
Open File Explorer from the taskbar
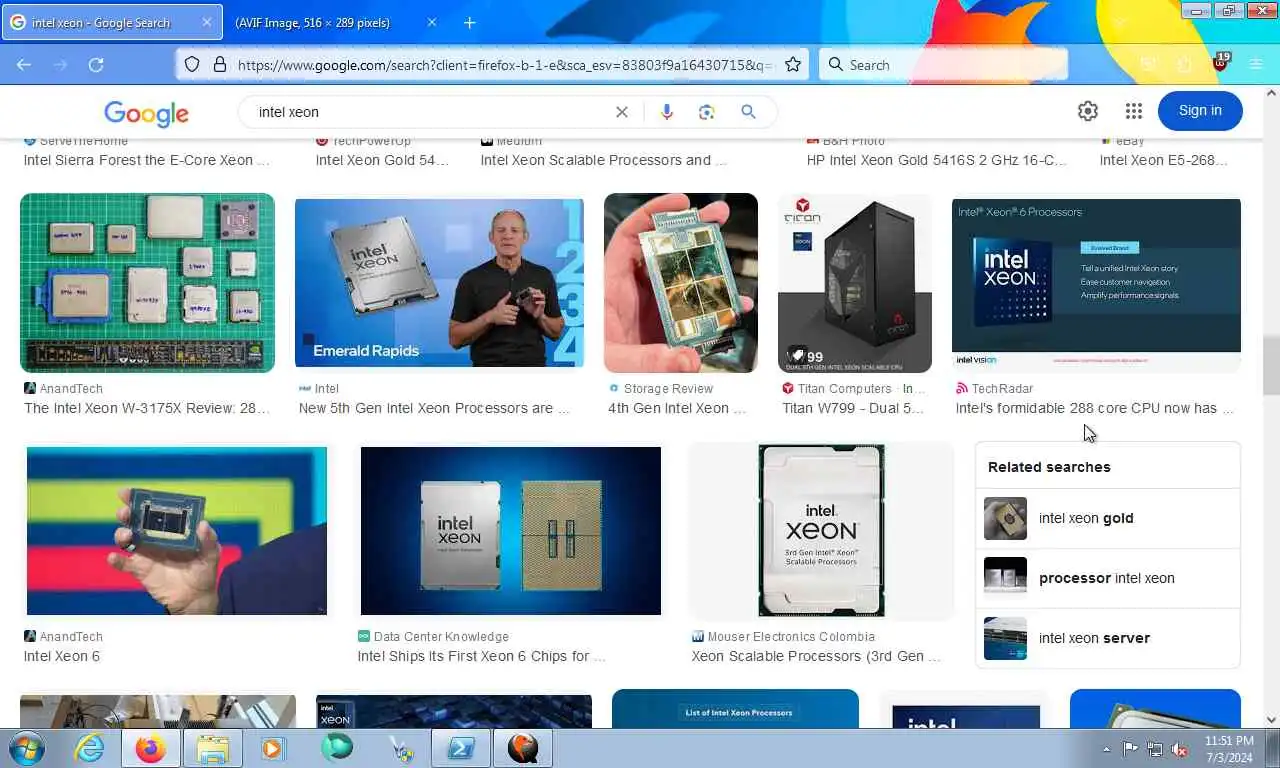[213, 748]
